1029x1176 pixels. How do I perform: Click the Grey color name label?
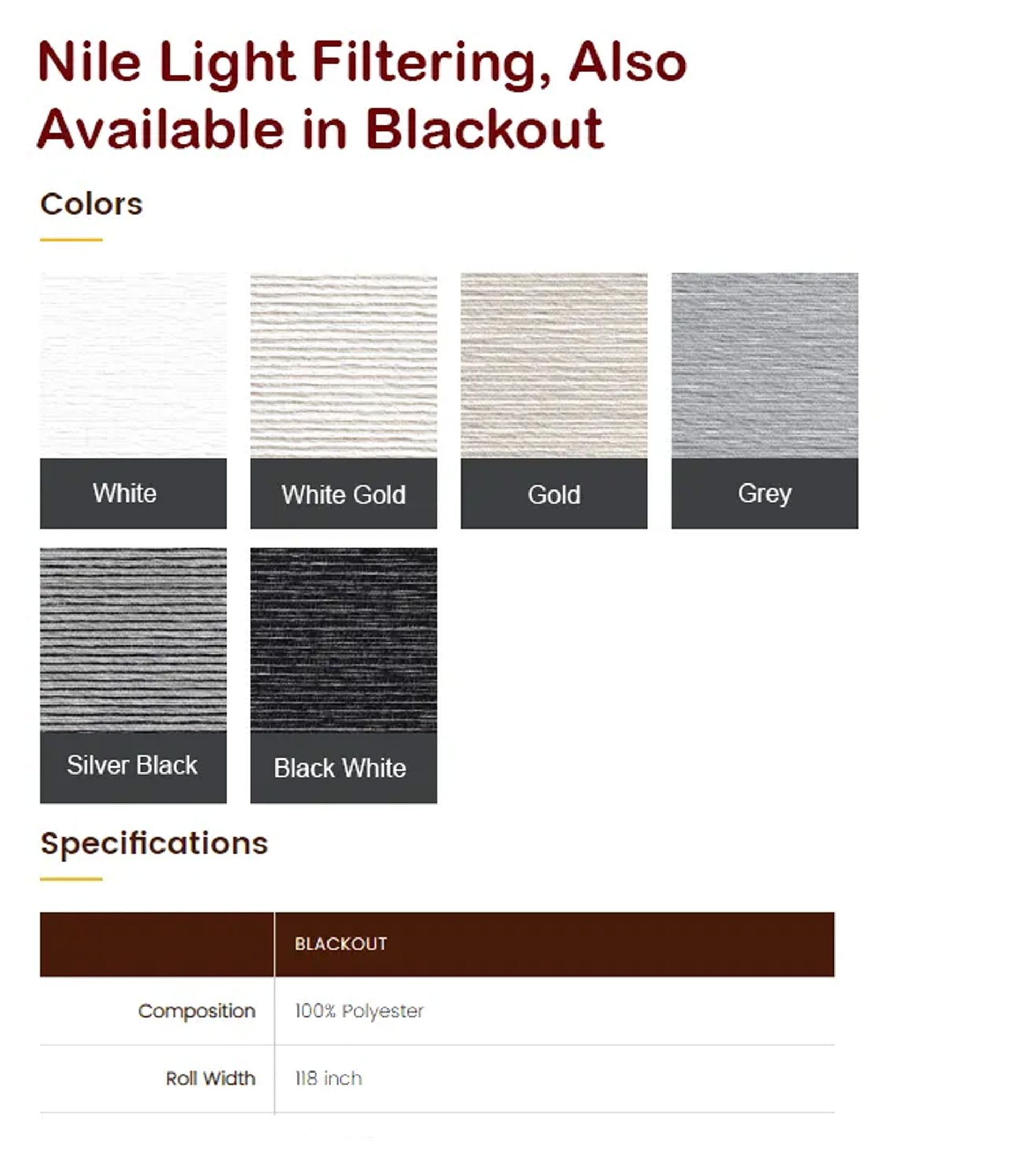click(x=764, y=493)
